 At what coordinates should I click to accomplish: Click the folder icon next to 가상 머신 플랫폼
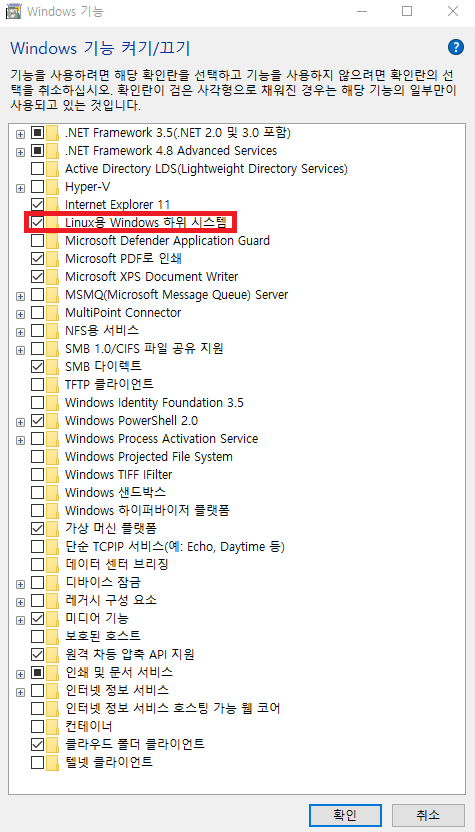pyautogui.click(x=52, y=528)
